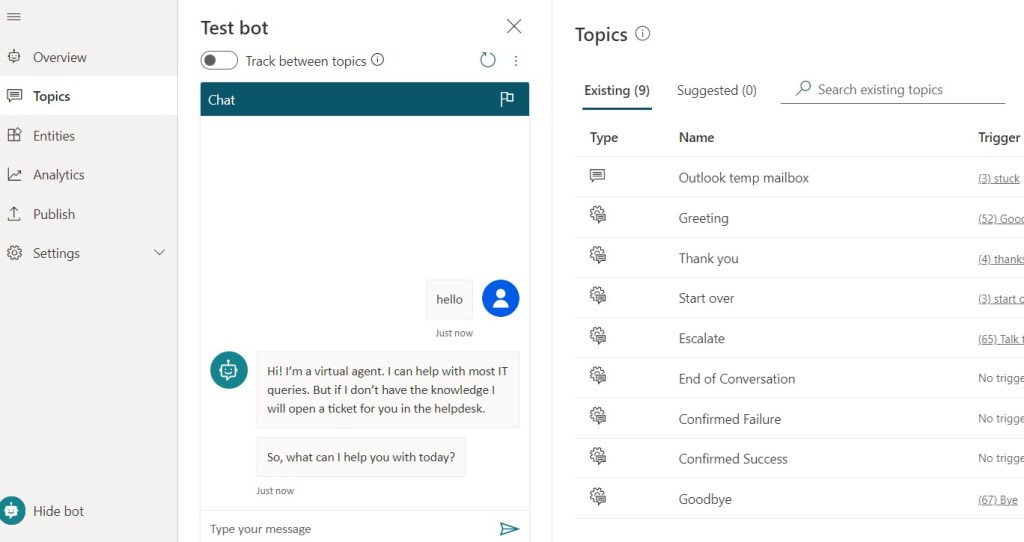
Task: Close the Test bot panel
Action: coord(514,26)
